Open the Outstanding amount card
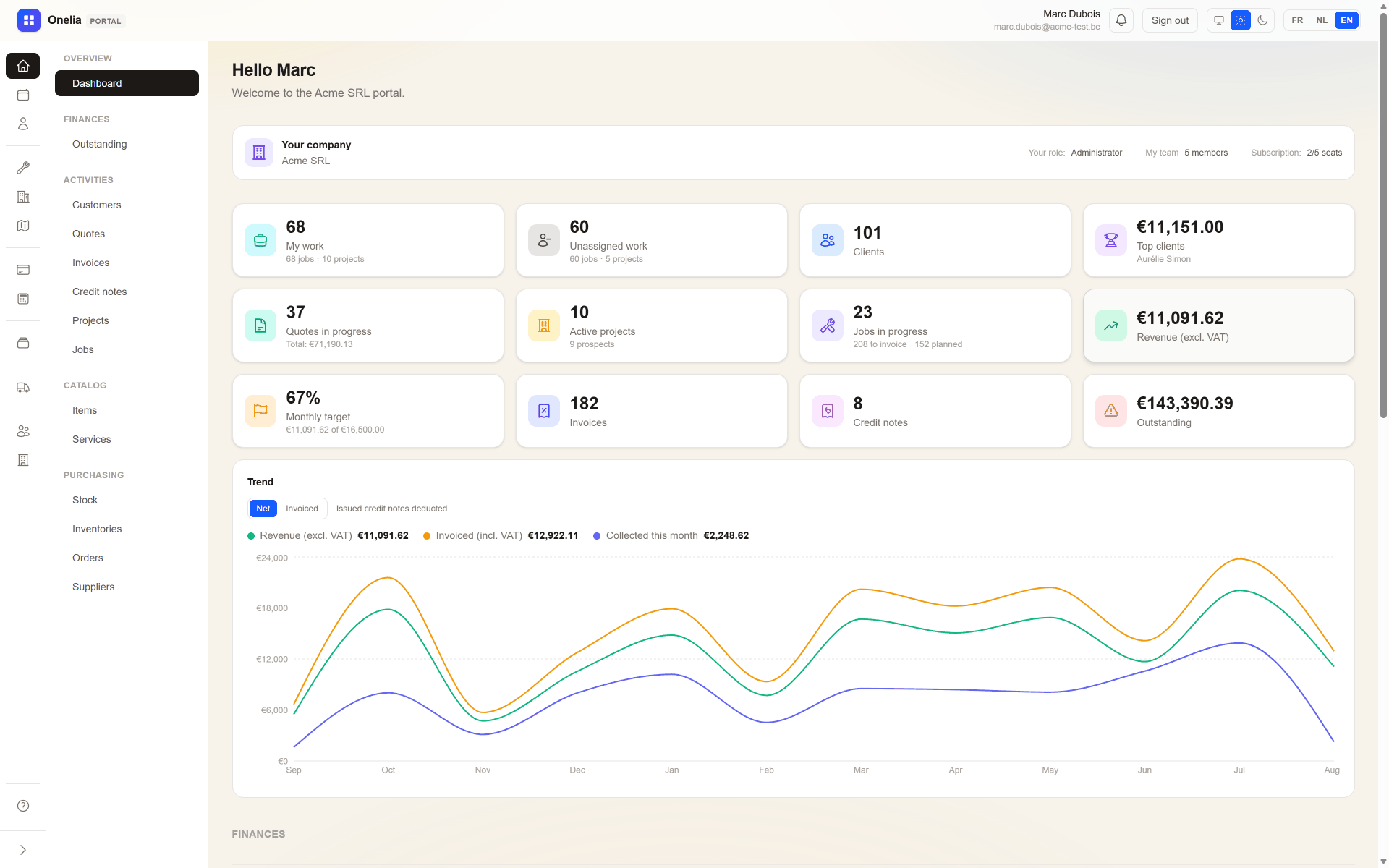The width and height of the screenshot is (1389, 868). 1218,411
